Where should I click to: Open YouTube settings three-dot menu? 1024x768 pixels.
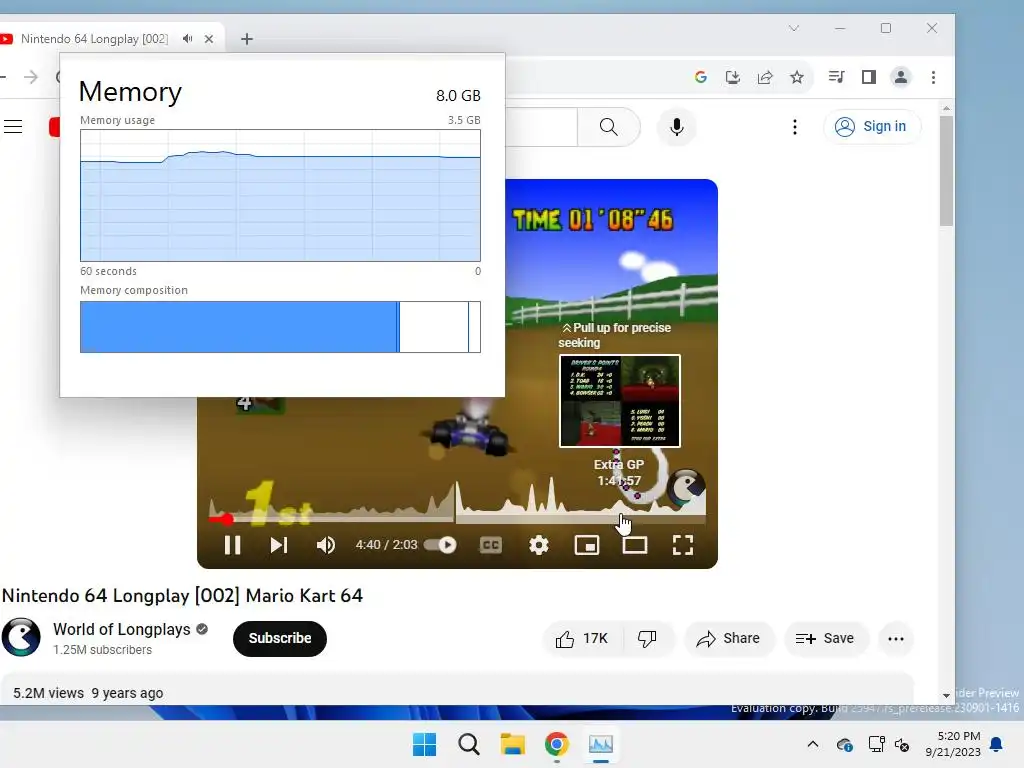point(794,127)
